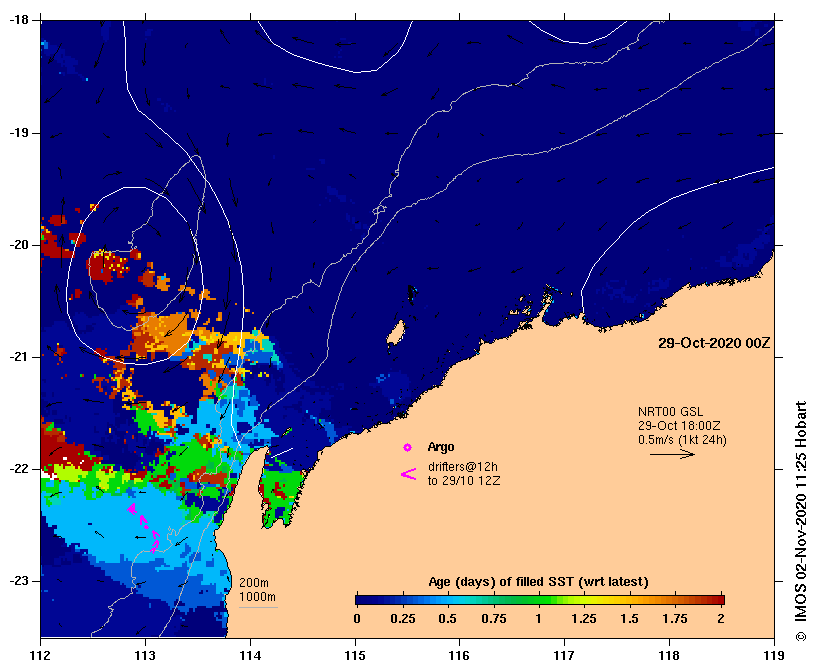Click longitude axis label 113

[146, 655]
